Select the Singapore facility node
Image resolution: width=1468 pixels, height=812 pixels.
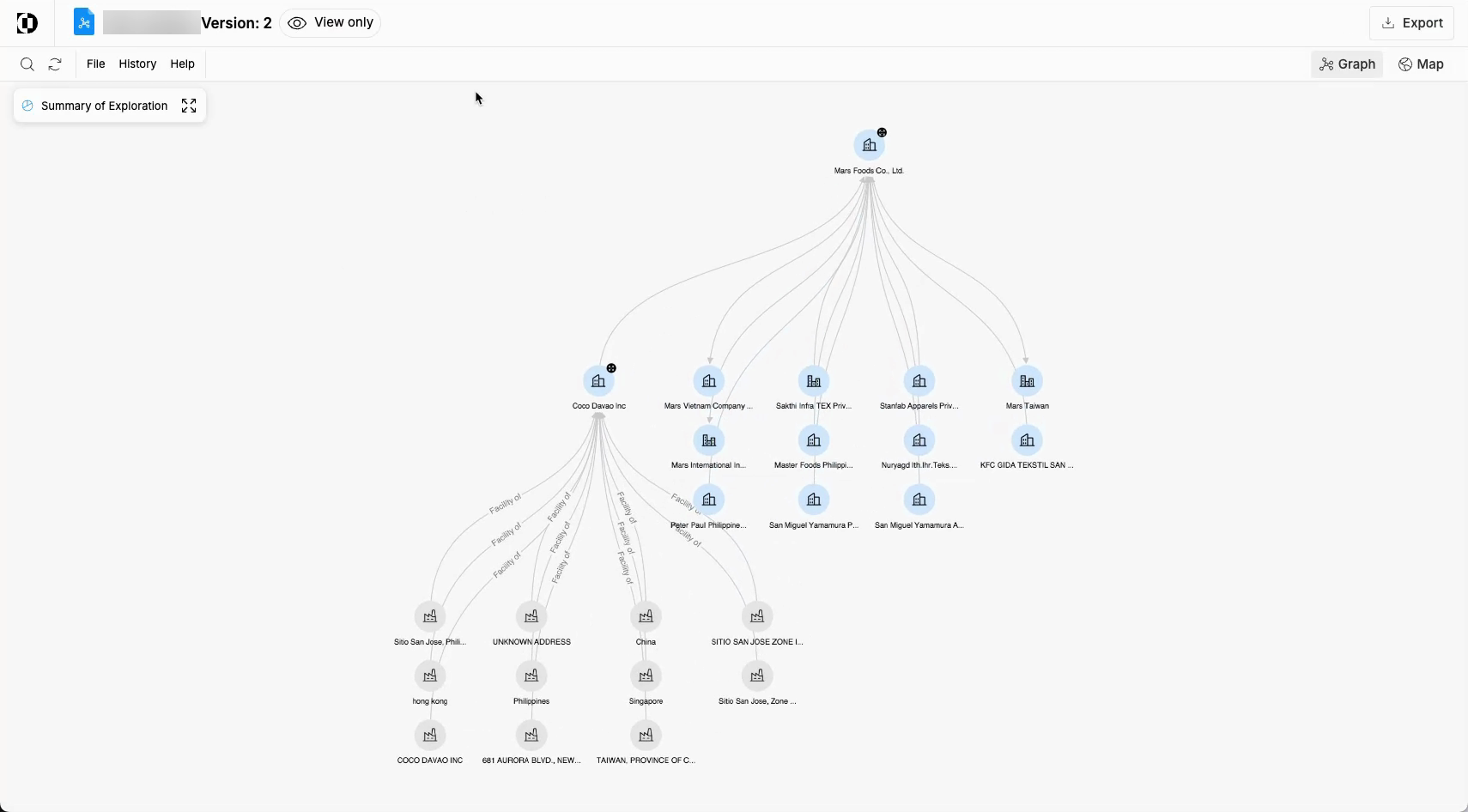[x=646, y=676]
